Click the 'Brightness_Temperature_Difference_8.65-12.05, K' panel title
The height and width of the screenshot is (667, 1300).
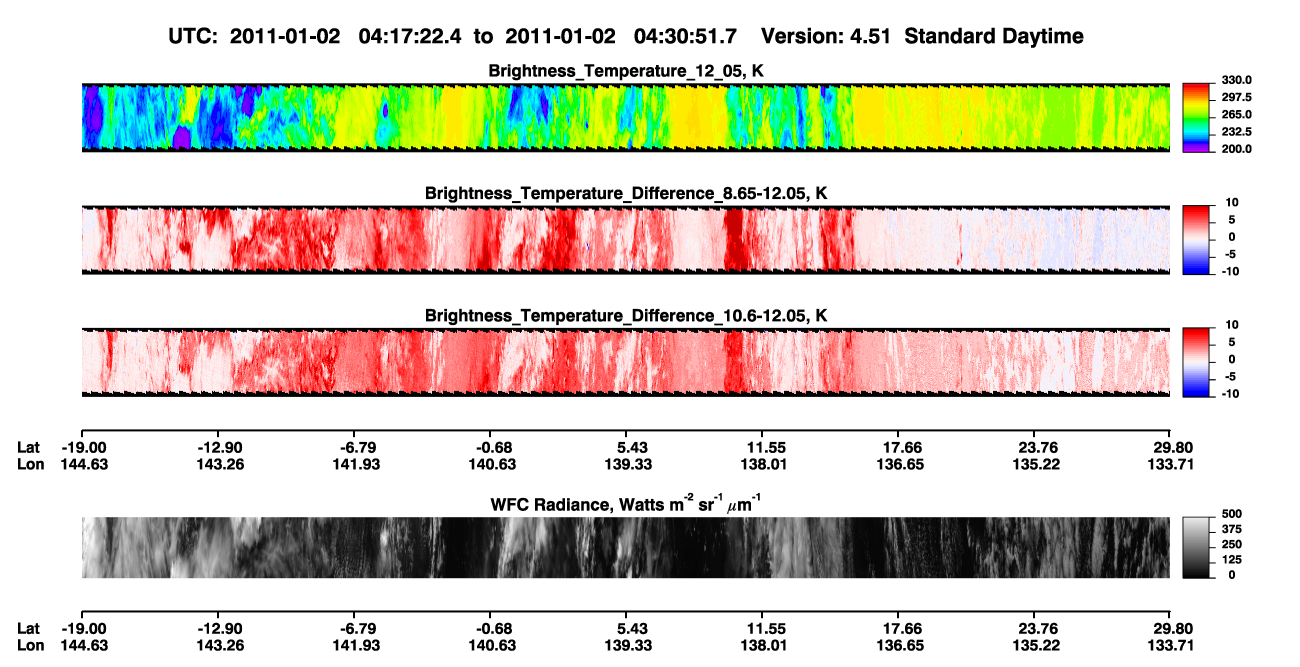point(626,193)
